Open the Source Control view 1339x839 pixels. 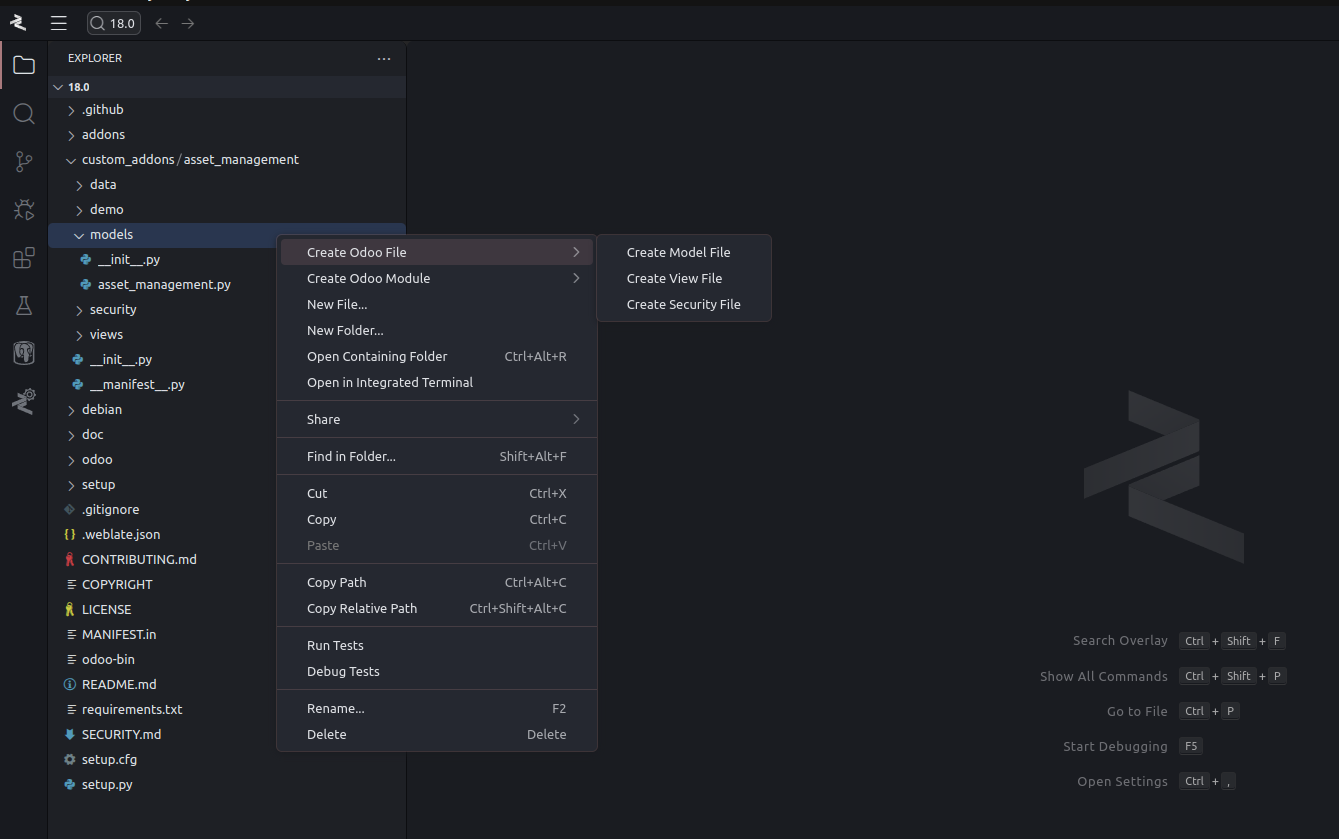[24, 162]
